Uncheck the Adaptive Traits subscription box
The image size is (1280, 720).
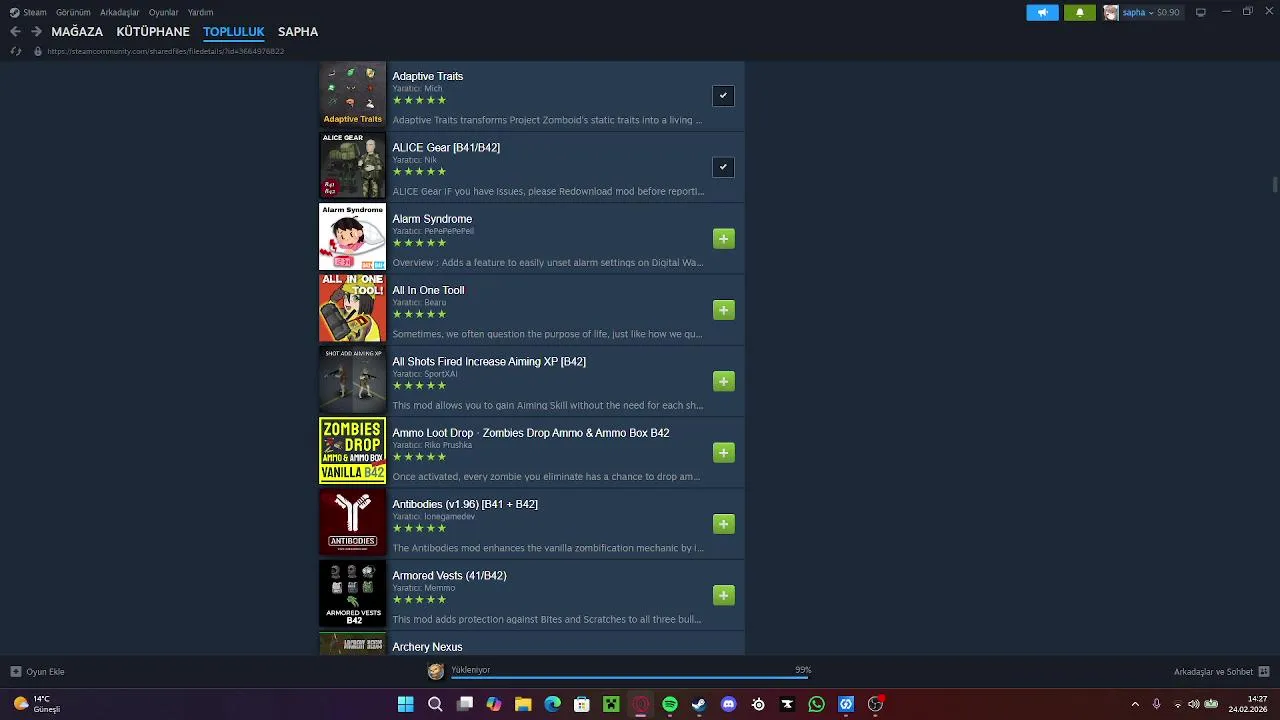pos(723,96)
